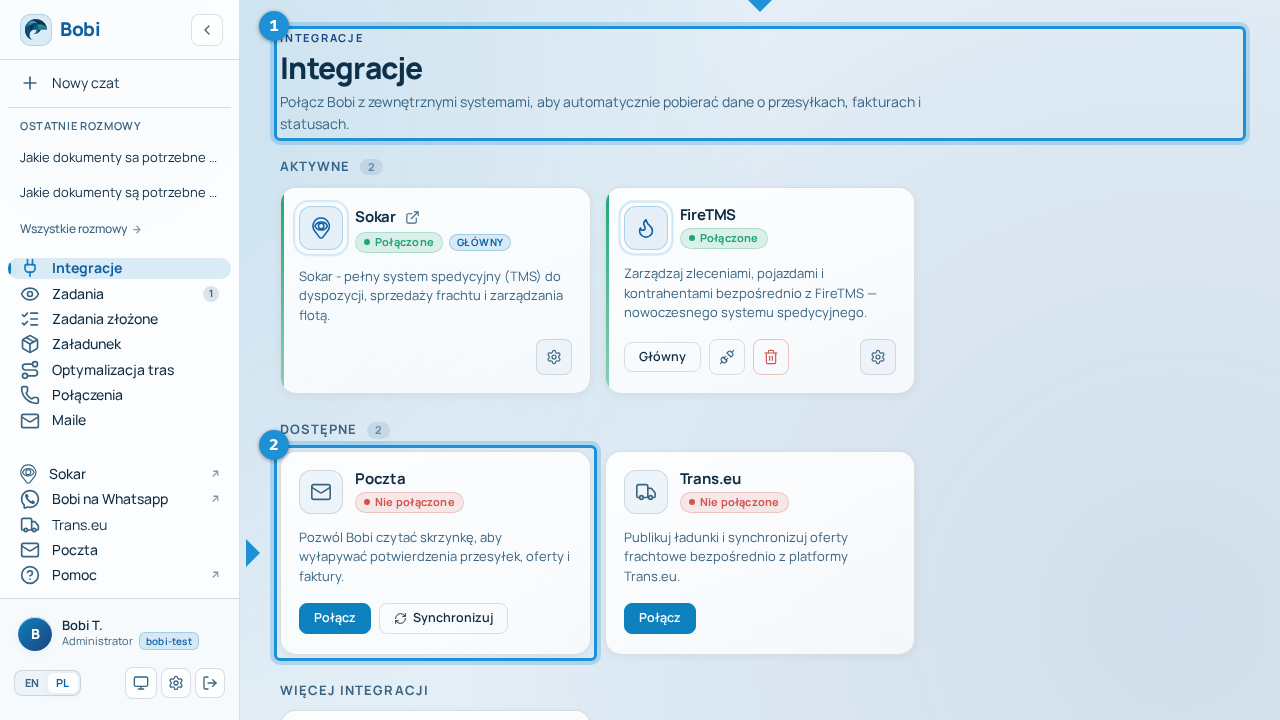Viewport: 1280px width, 720px height.
Task: Open the Pomoc help link
Action: tap(120, 575)
